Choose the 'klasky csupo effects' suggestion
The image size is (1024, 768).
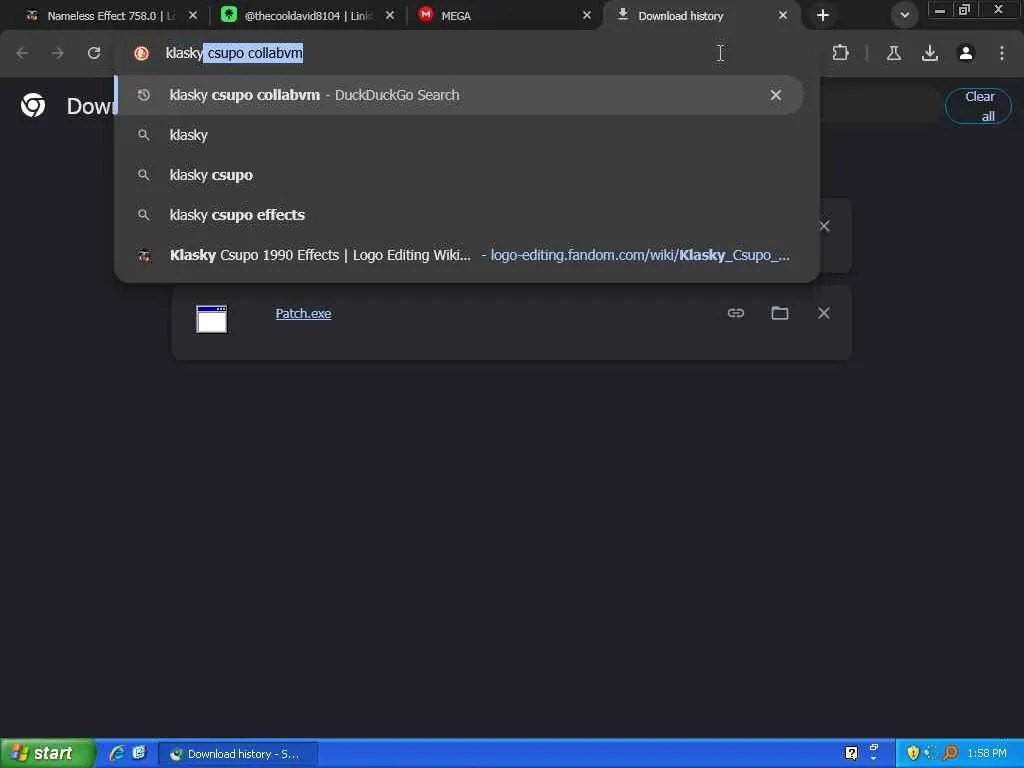pos(459,215)
